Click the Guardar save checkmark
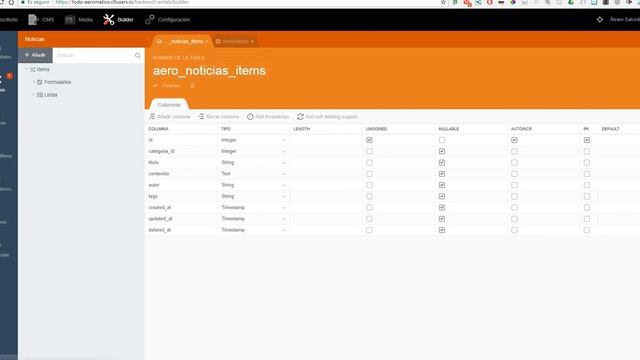 (167, 86)
